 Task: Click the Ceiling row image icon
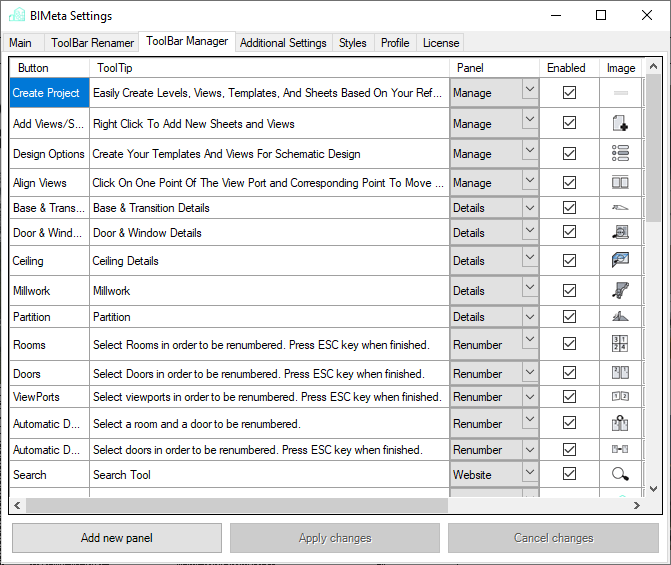tap(620, 260)
